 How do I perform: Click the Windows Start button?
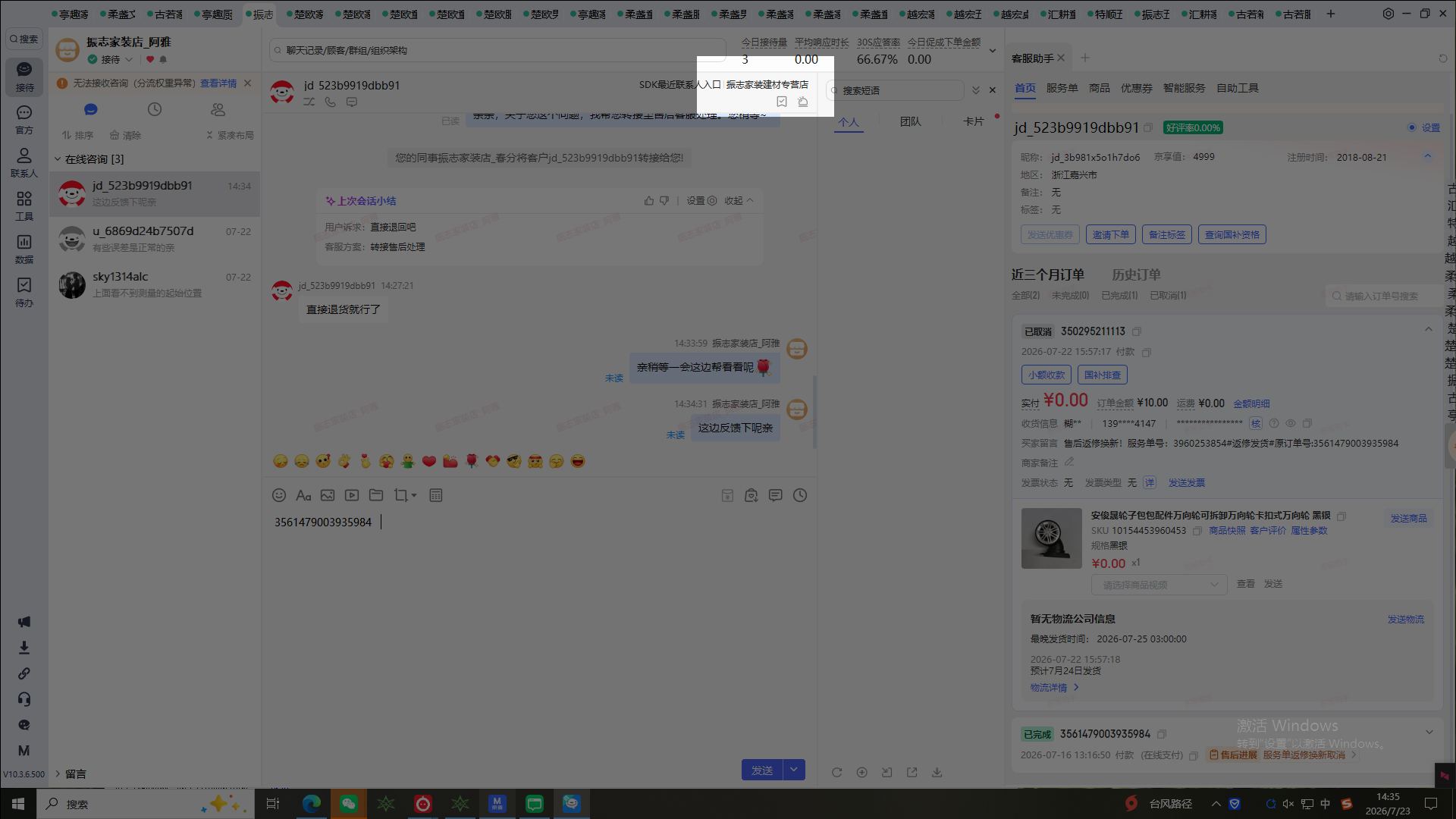(x=18, y=804)
